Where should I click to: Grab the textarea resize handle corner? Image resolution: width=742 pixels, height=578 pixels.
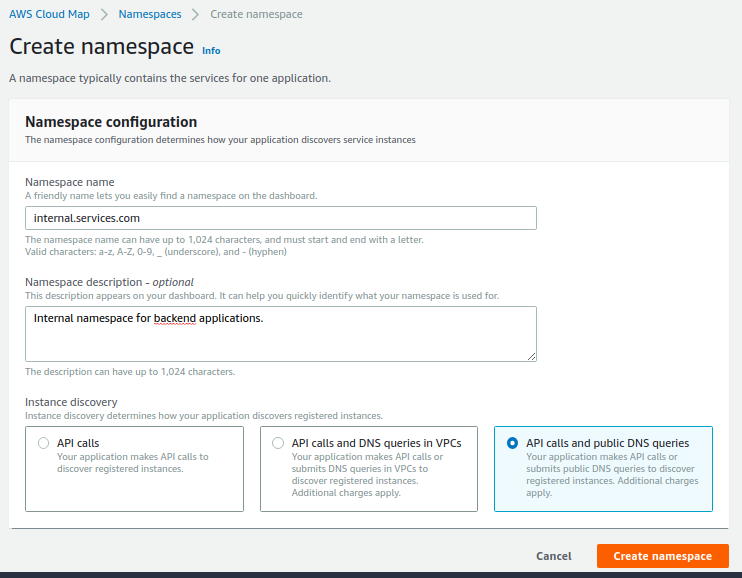pos(531,356)
